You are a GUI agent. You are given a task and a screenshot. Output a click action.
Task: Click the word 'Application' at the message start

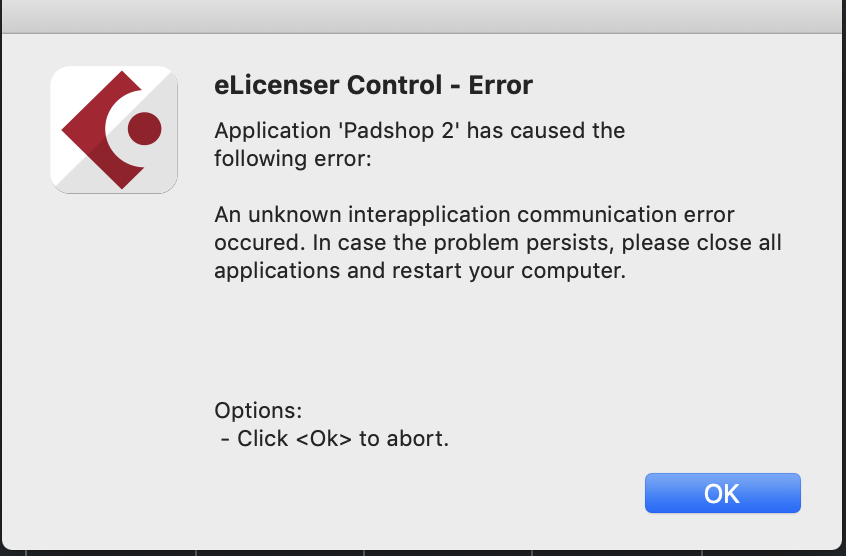pos(272,131)
